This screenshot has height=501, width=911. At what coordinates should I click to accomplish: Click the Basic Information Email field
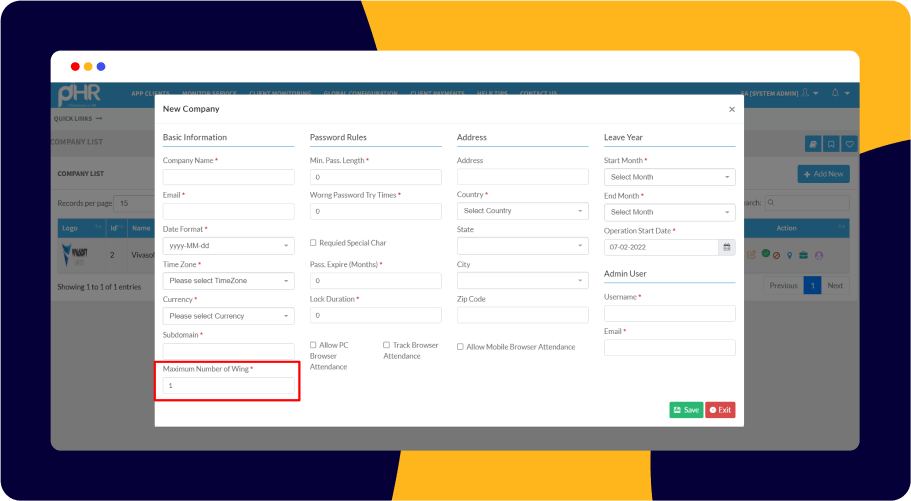coord(228,211)
